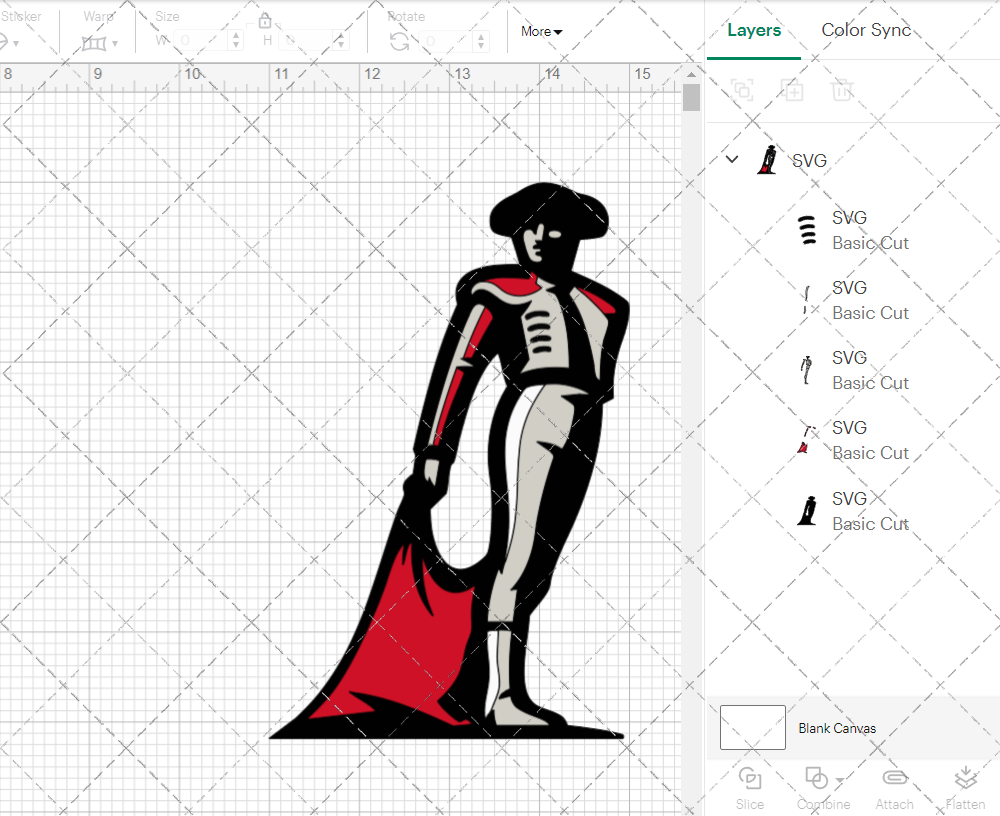
Task: Click the Slice icon
Action: [x=750, y=787]
